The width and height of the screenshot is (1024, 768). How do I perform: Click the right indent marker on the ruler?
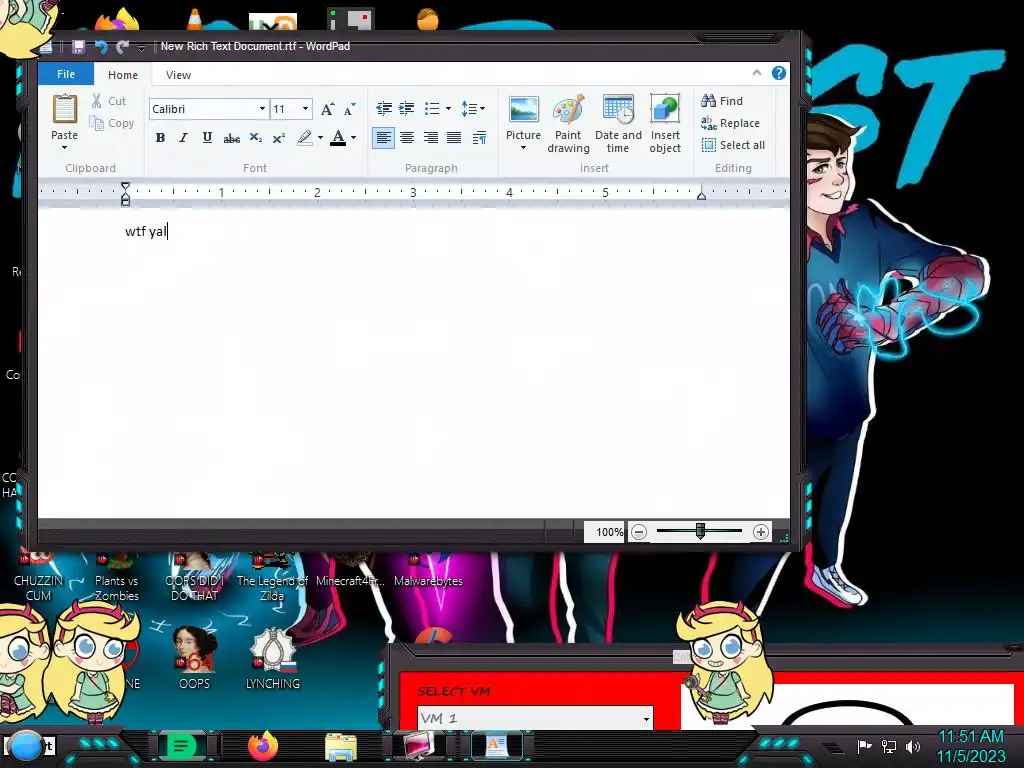[x=701, y=195]
